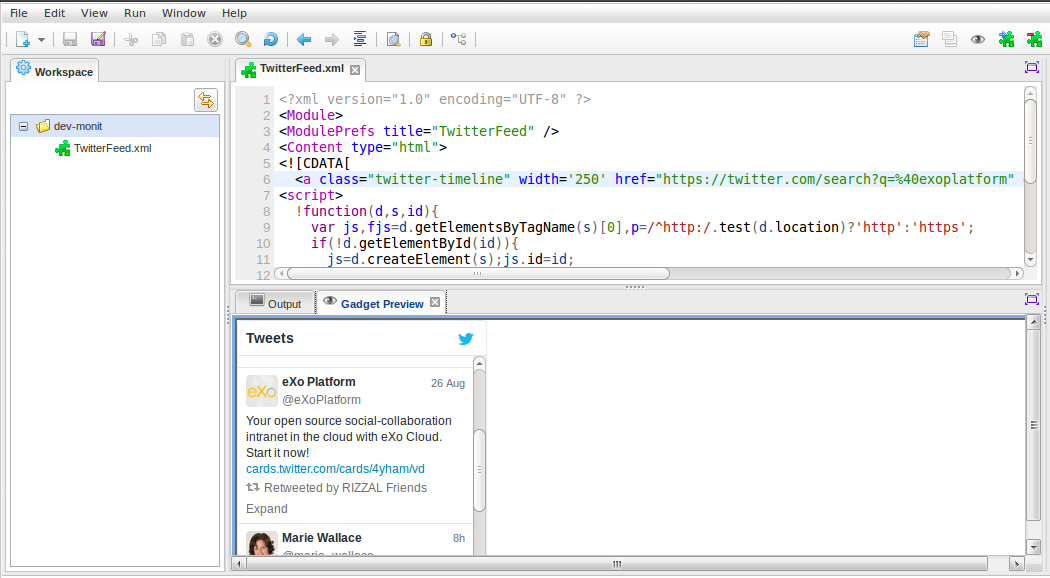The image size is (1050, 578).
Task: Click the eXo Platform avatar thumbnail
Action: (x=262, y=391)
